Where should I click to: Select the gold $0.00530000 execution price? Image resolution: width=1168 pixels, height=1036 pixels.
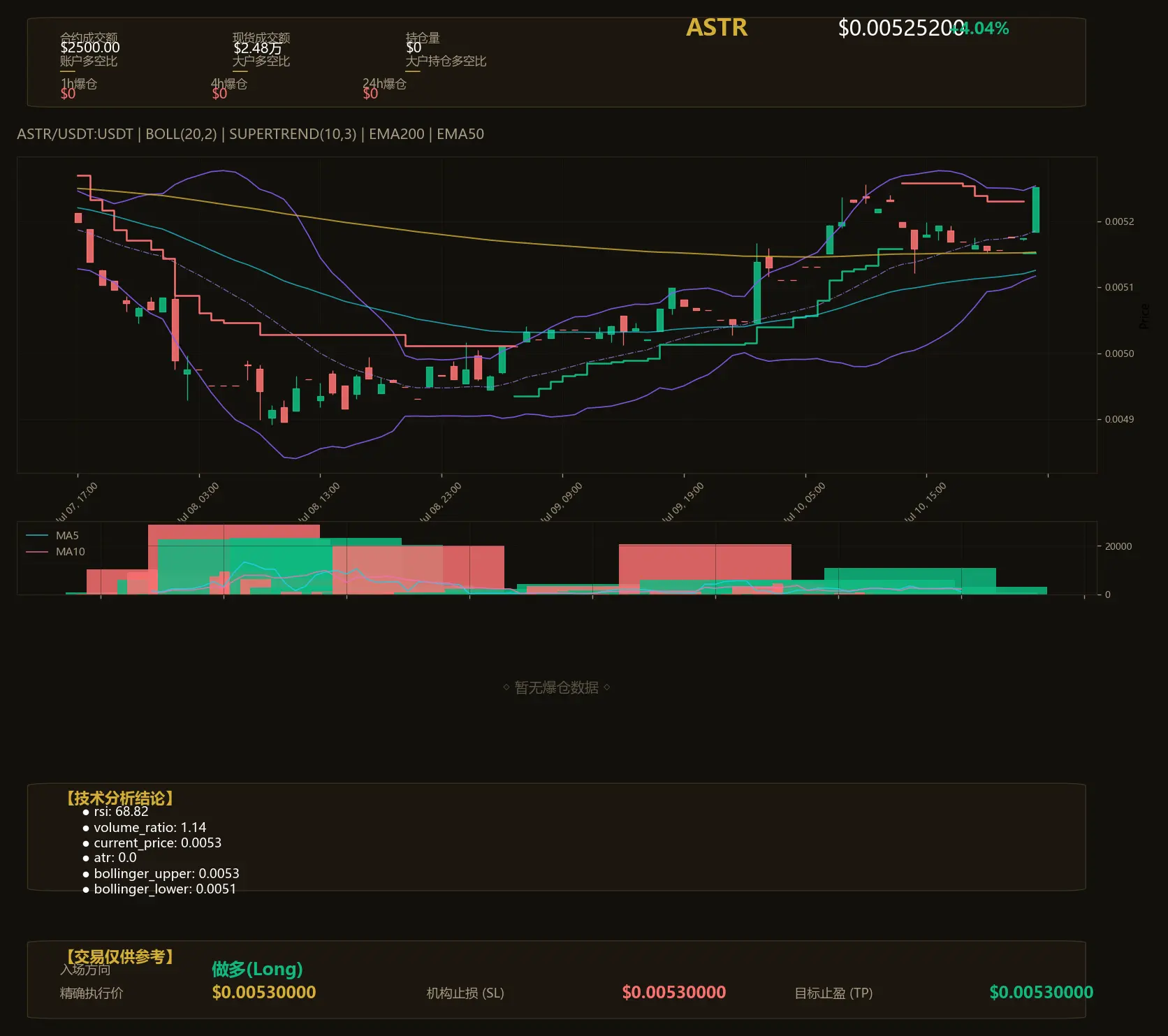click(x=264, y=992)
